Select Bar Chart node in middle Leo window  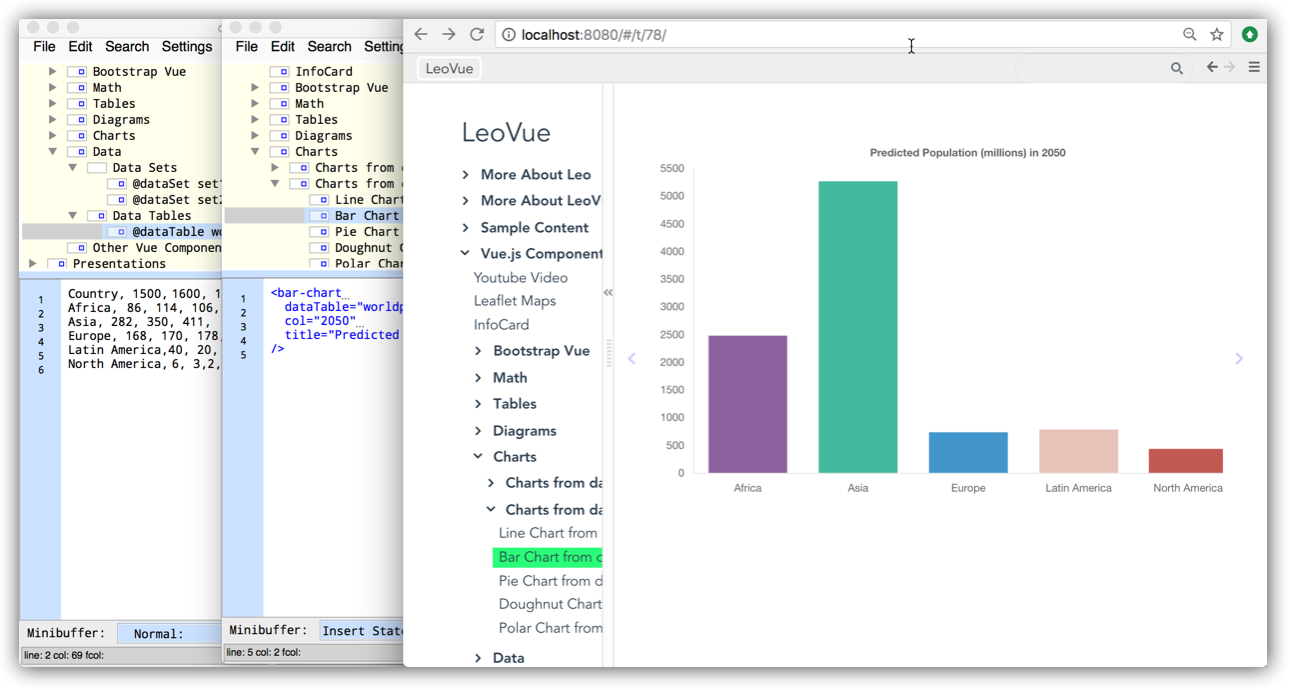pyautogui.click(x=367, y=216)
